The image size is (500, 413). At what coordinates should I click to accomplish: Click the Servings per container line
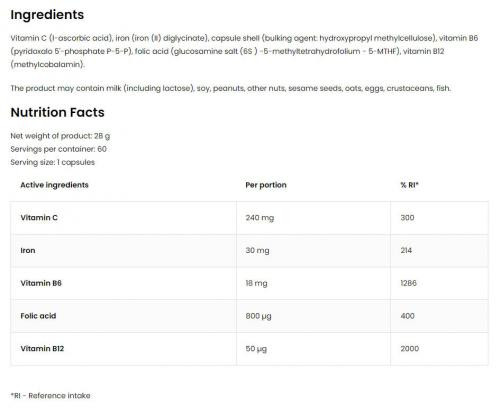[x=58, y=149]
